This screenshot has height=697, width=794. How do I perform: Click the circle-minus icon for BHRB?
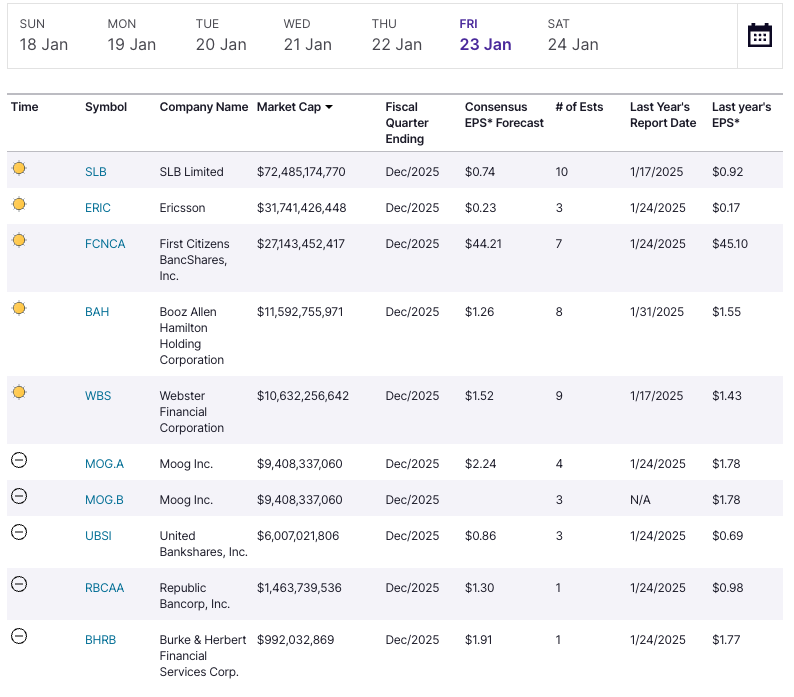pos(19,637)
